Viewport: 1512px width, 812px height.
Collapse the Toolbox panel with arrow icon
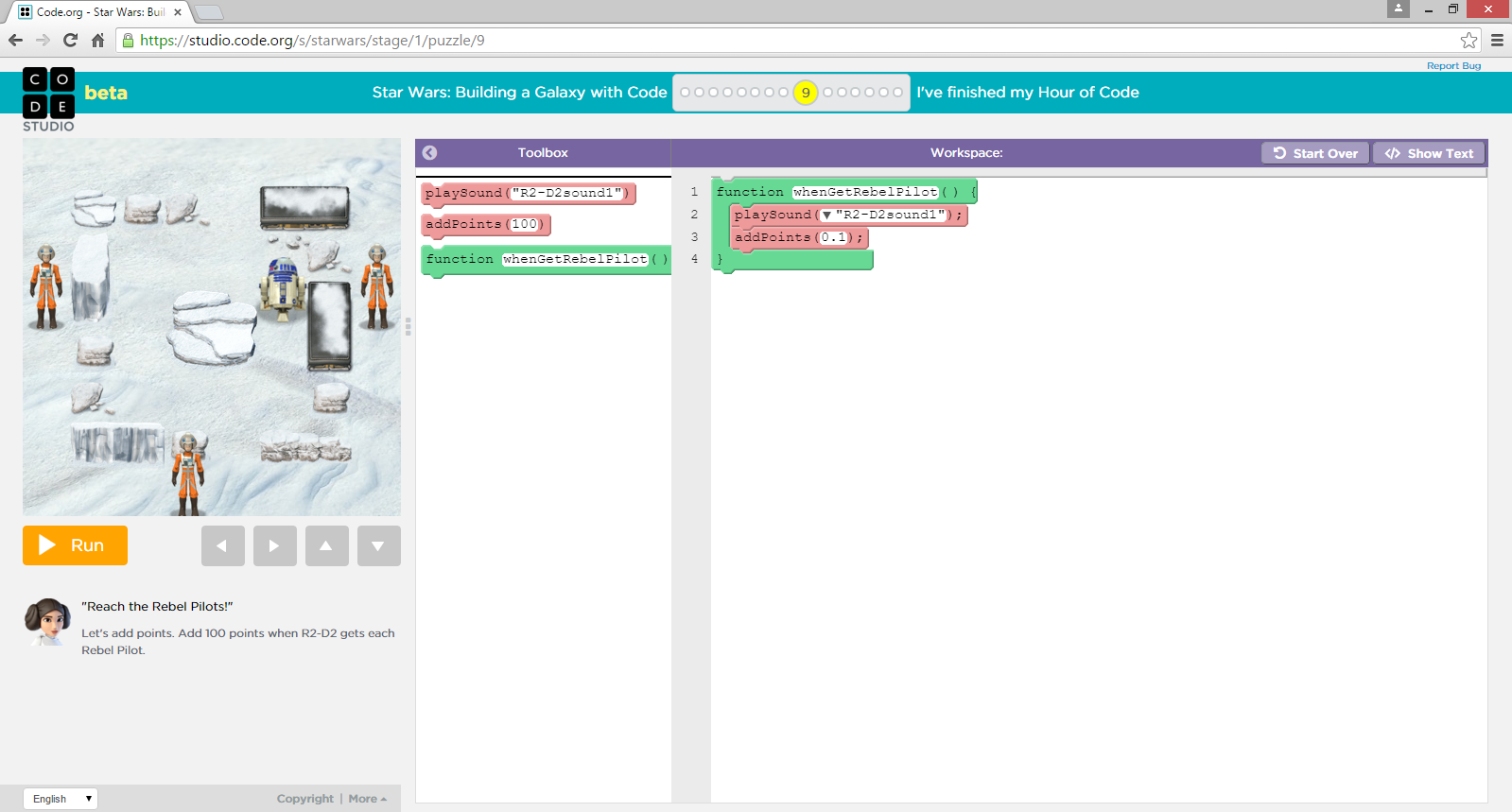pos(429,153)
